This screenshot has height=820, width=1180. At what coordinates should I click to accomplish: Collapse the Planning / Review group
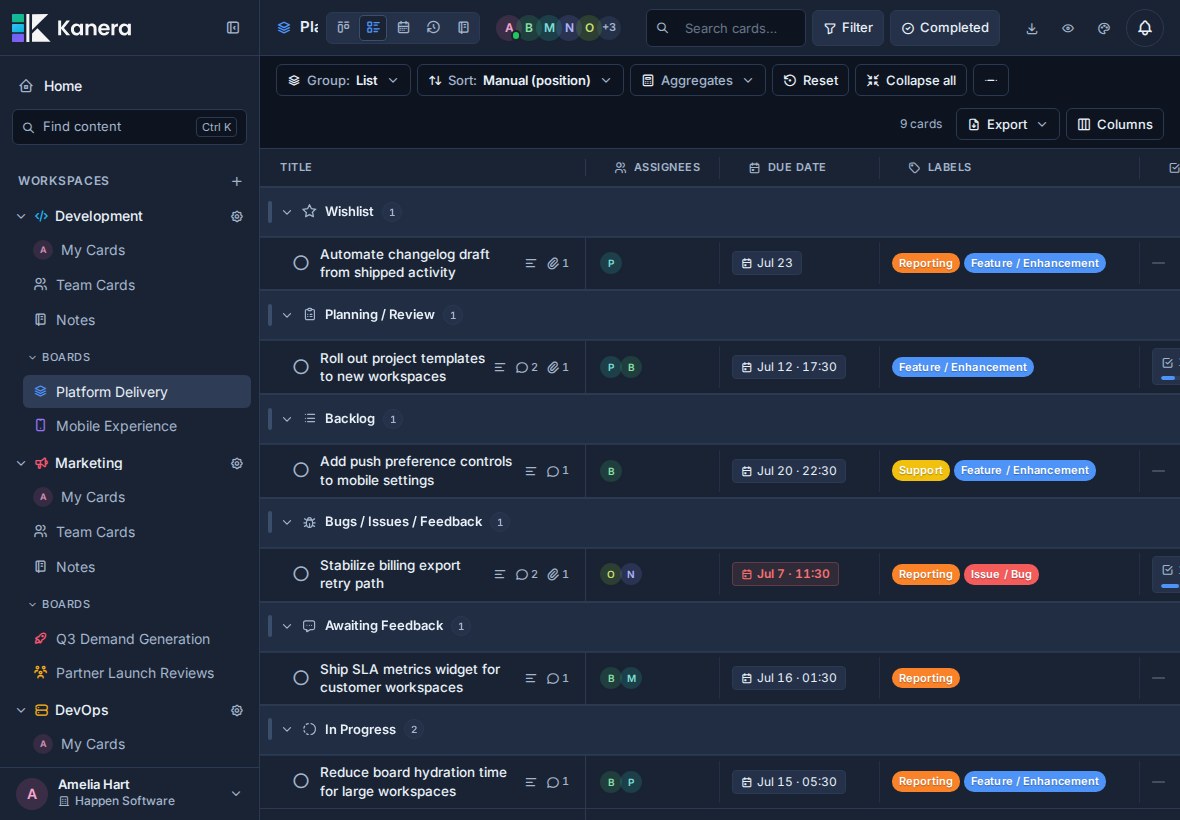pyautogui.click(x=287, y=315)
